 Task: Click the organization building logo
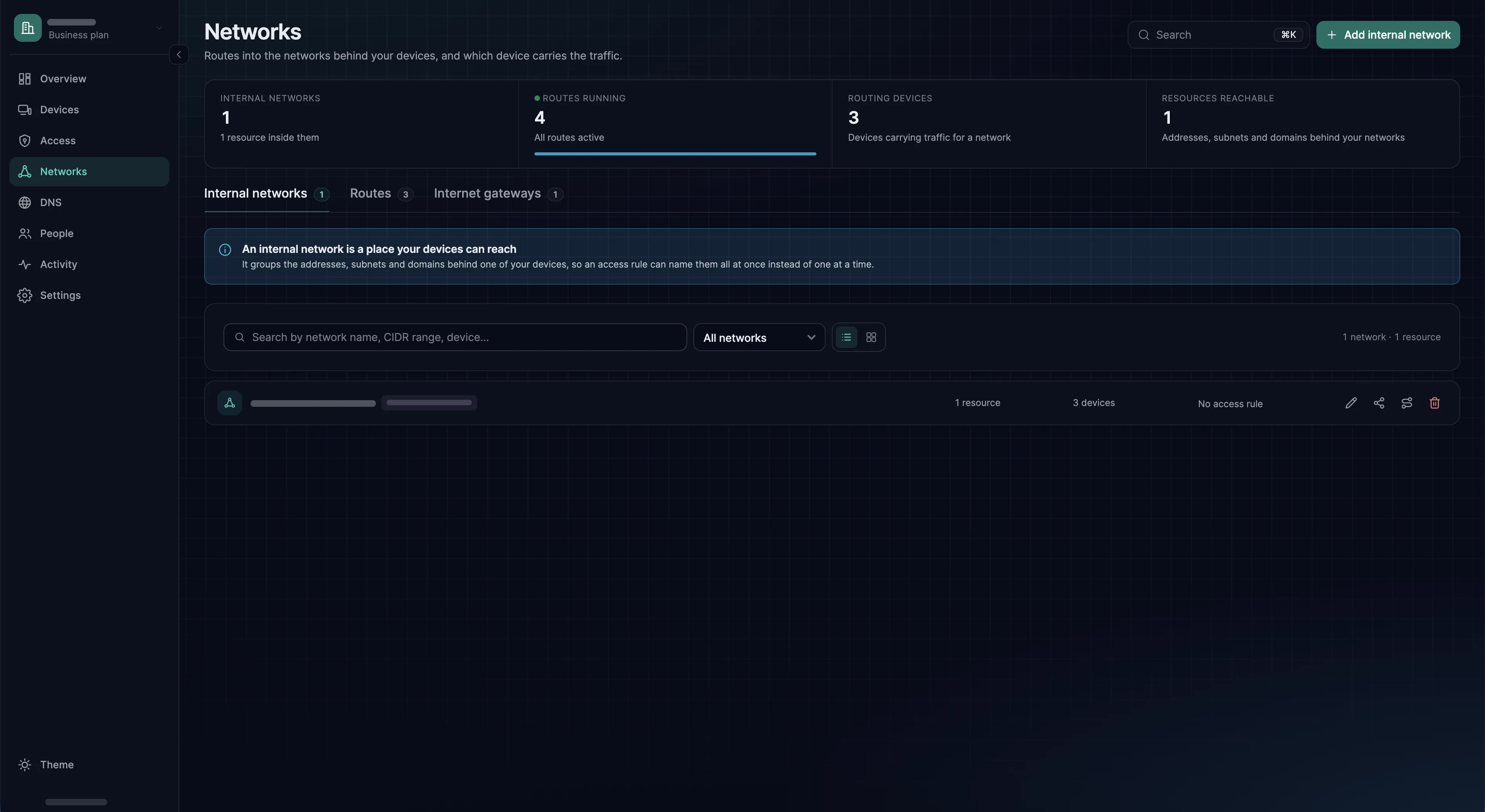click(x=28, y=28)
